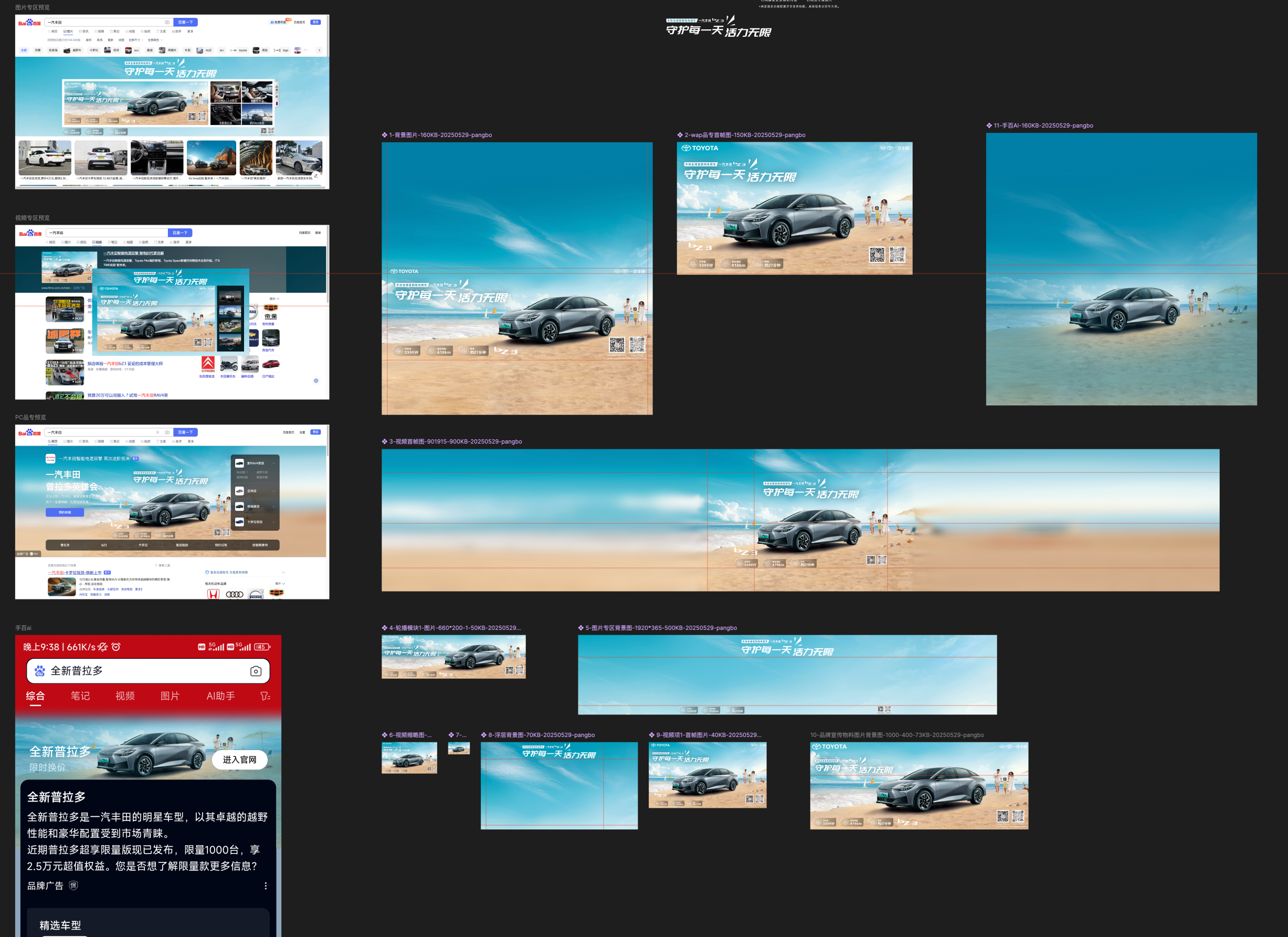Click 一汽丰田 brand avatar in PC品专 banner
Screen dimensions: 1288x937
(x=50, y=458)
